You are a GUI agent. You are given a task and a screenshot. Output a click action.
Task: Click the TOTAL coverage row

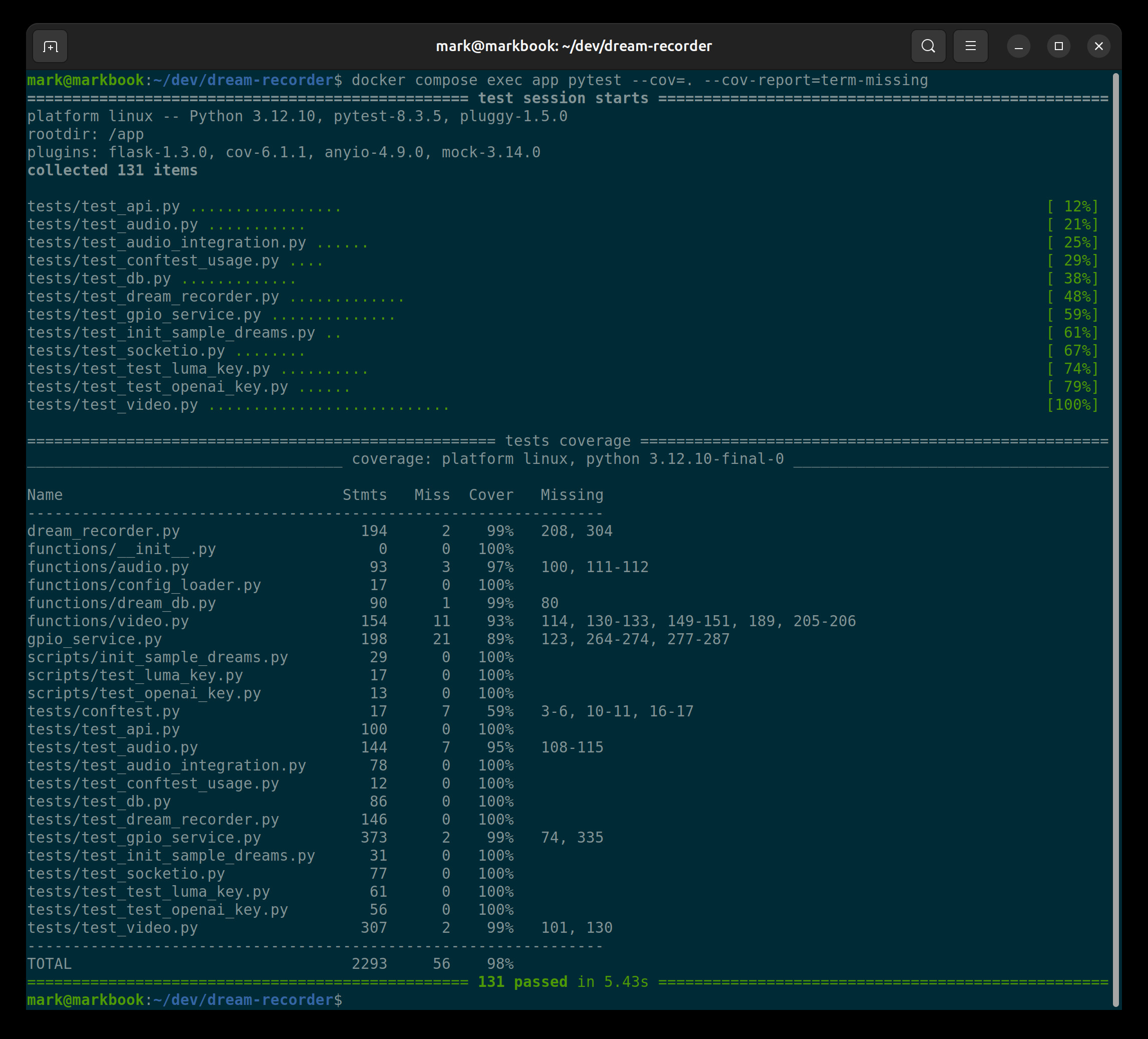tap(50, 964)
